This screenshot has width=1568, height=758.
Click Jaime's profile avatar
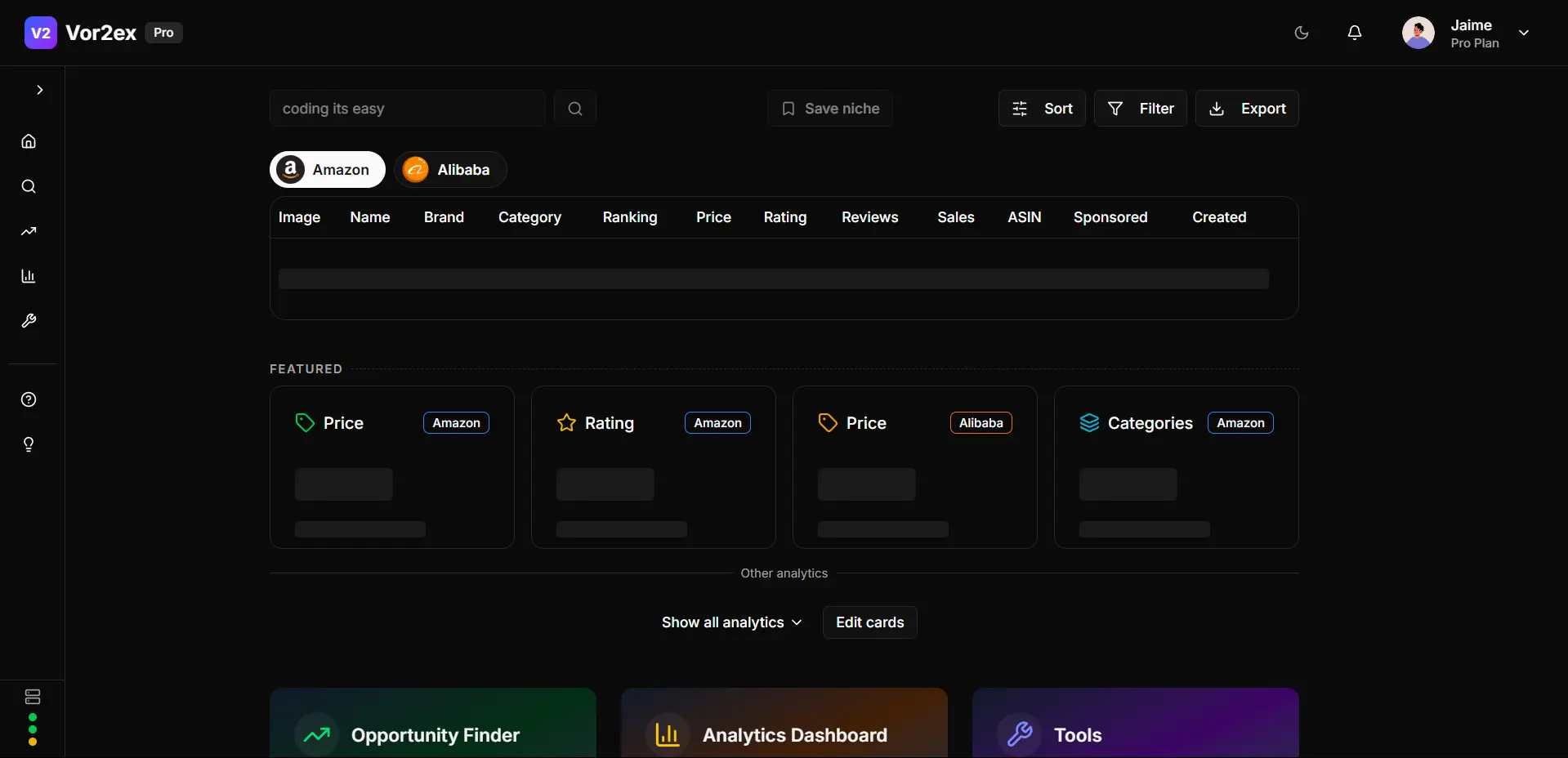[x=1418, y=33]
